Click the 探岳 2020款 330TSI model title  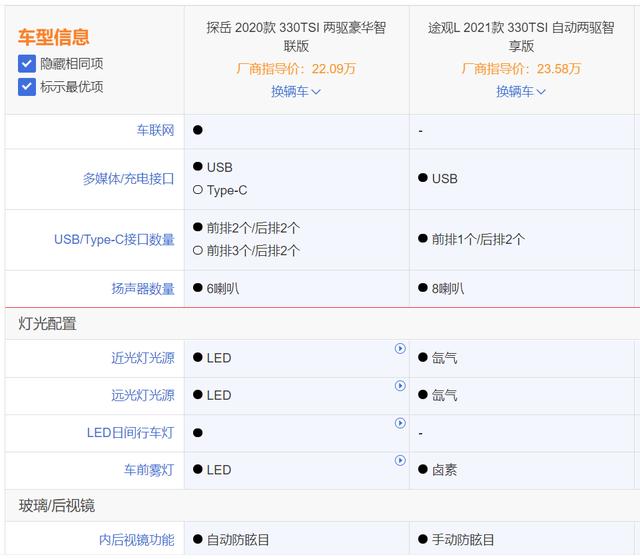coord(296,37)
